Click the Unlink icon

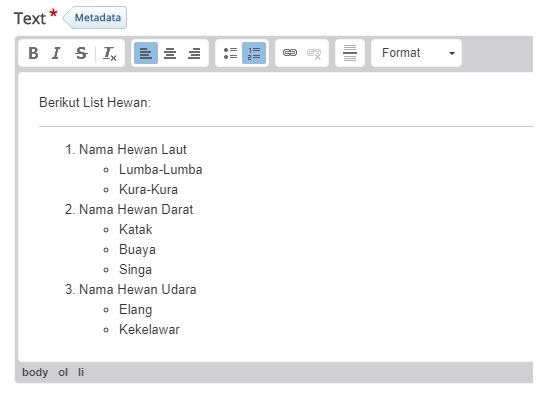(x=314, y=53)
